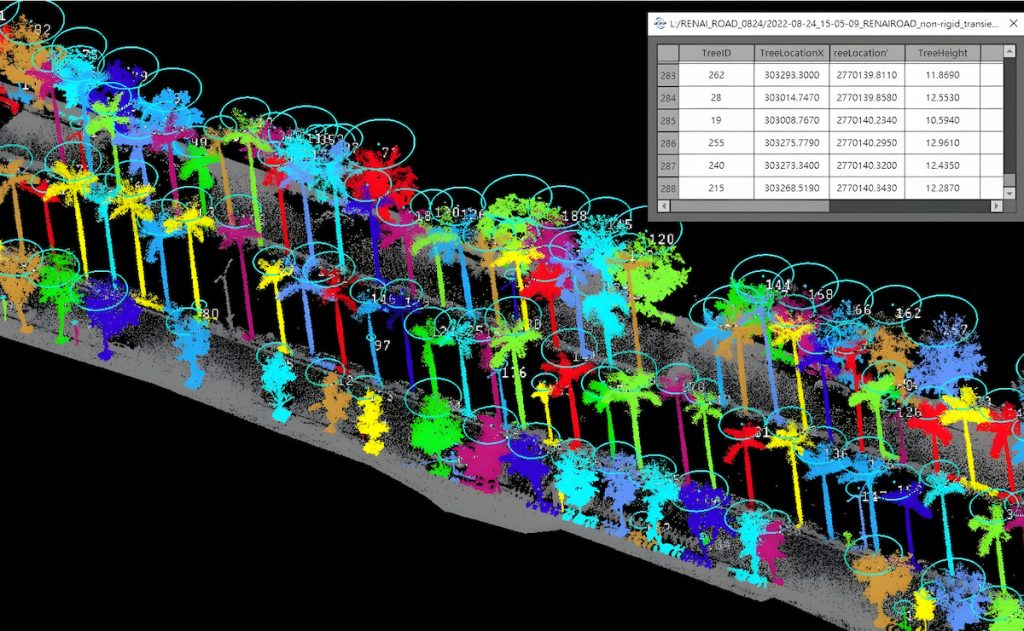Select the TreeID column header
The image size is (1024, 631).
point(716,52)
